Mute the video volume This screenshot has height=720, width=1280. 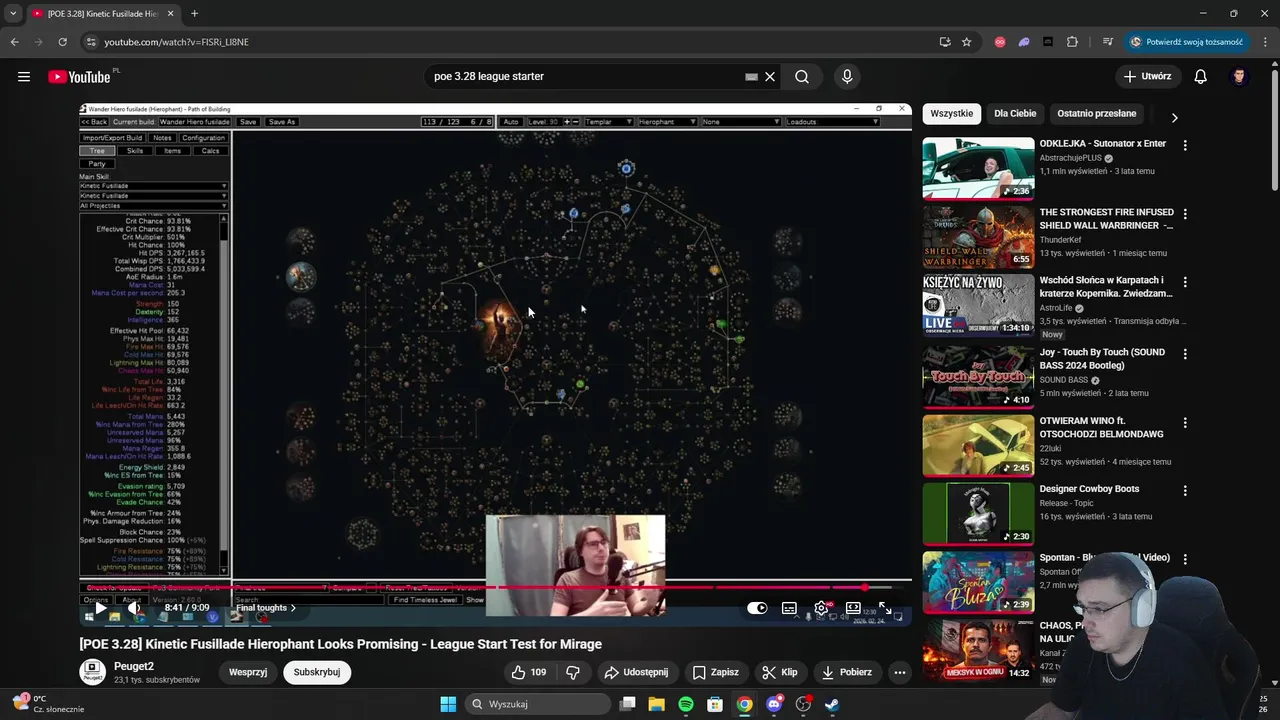click(135, 607)
